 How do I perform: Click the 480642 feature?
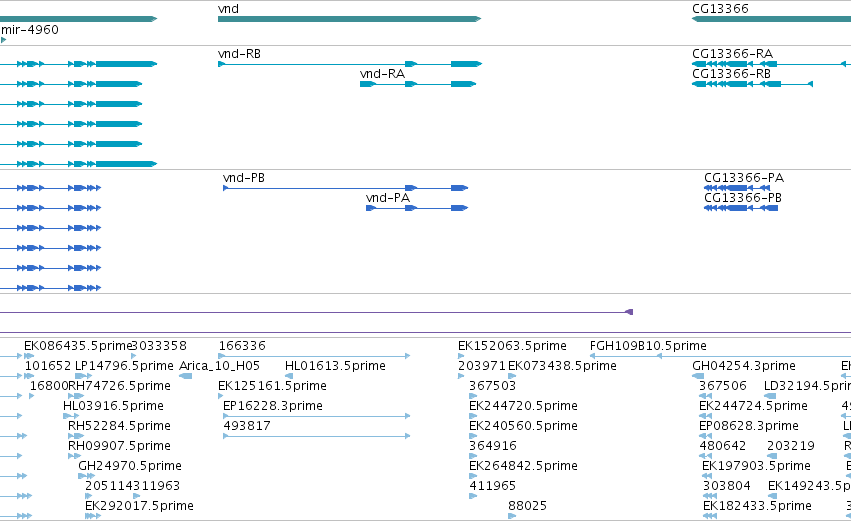[x=705, y=456]
